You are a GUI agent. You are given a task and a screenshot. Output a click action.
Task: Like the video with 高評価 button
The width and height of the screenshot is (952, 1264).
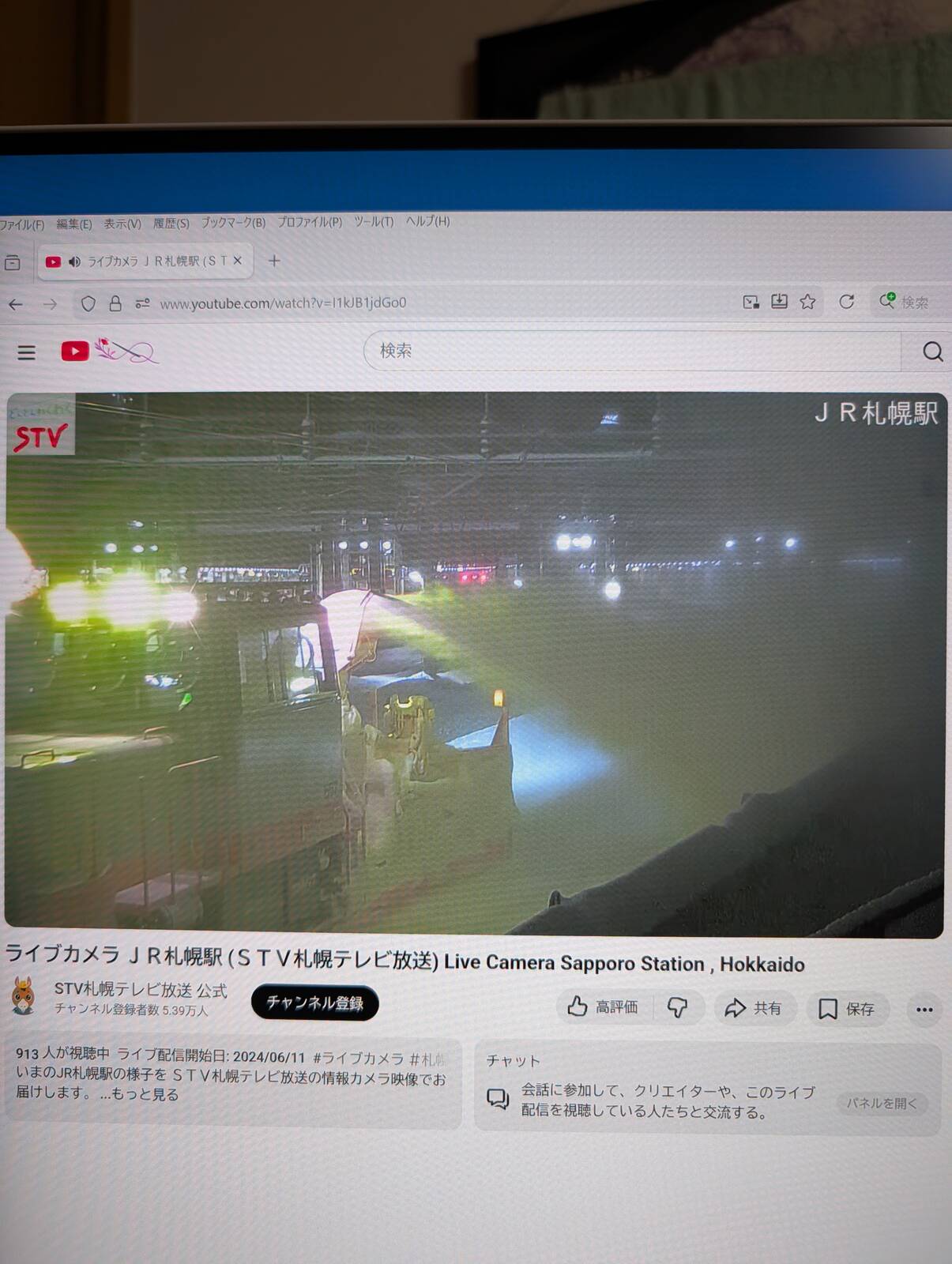(x=604, y=1006)
